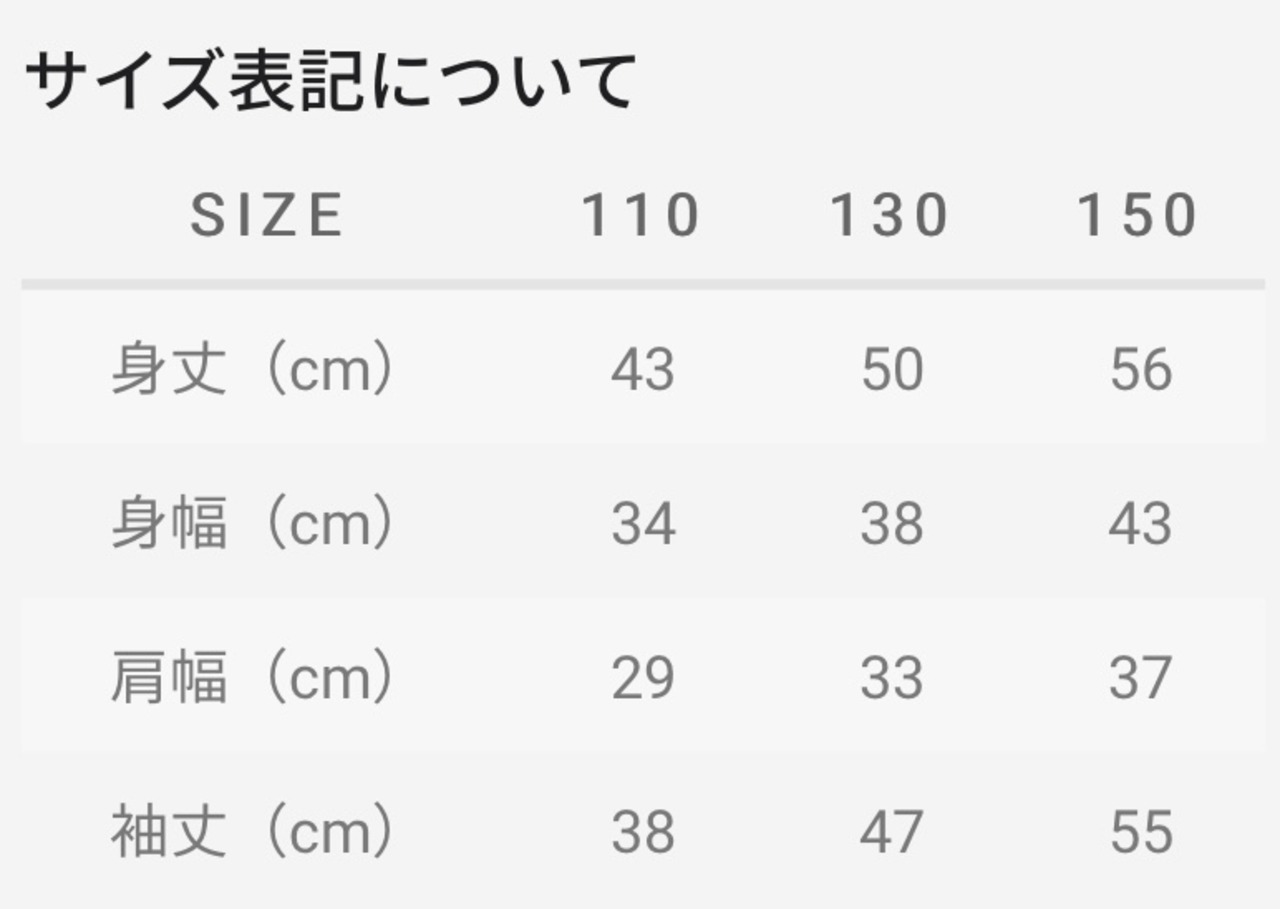Select the 110 size column header
1280x909 pixels.
(x=641, y=215)
